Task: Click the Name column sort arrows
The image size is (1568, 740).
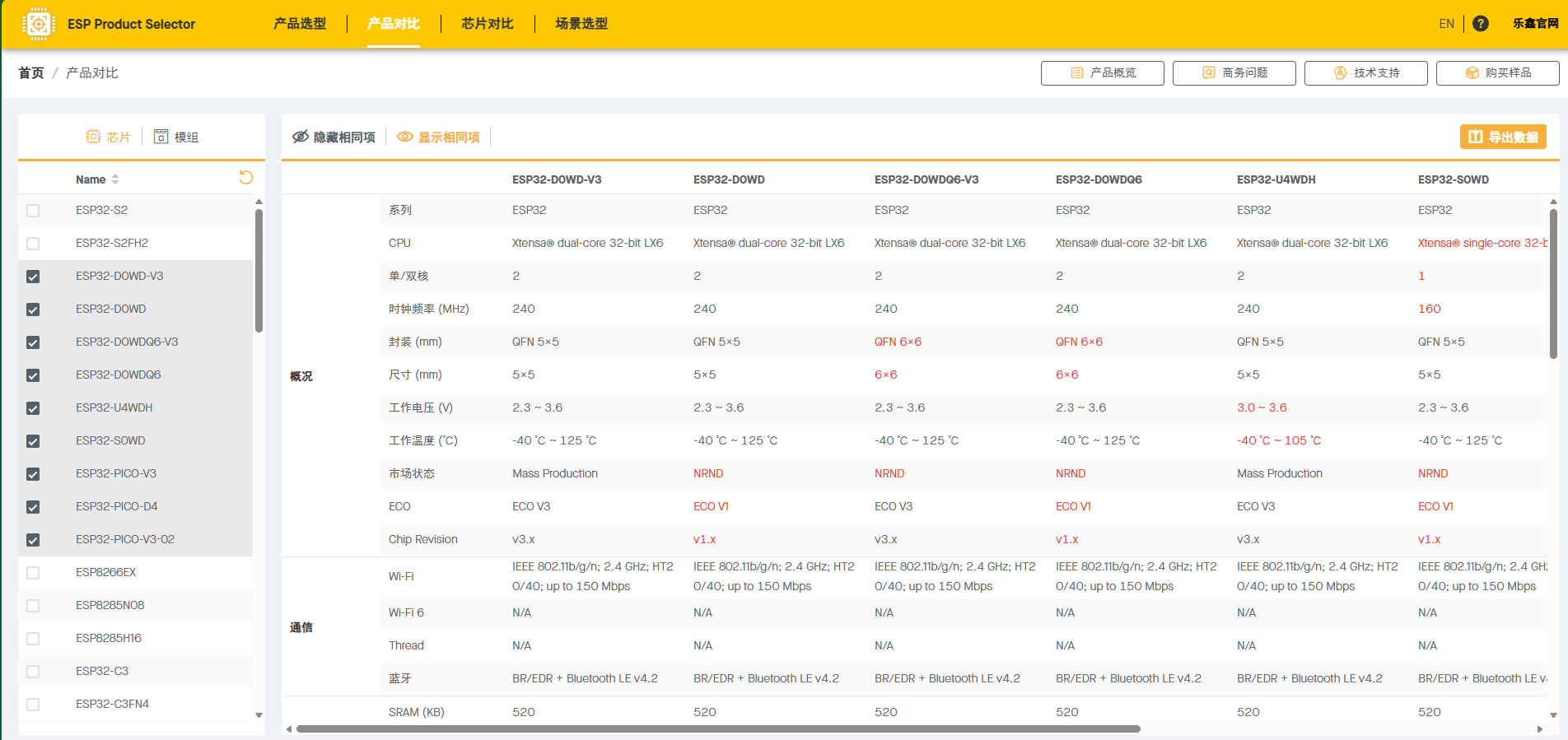Action: pos(115,179)
